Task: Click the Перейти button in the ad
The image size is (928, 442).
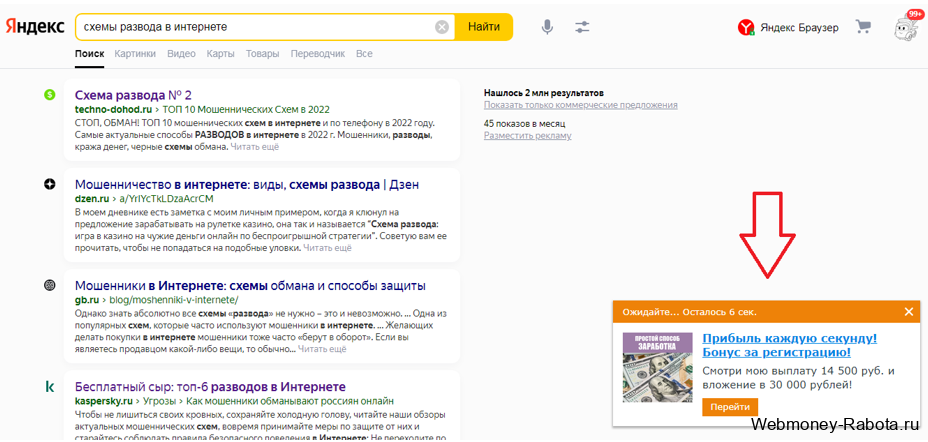Action: (x=730, y=407)
